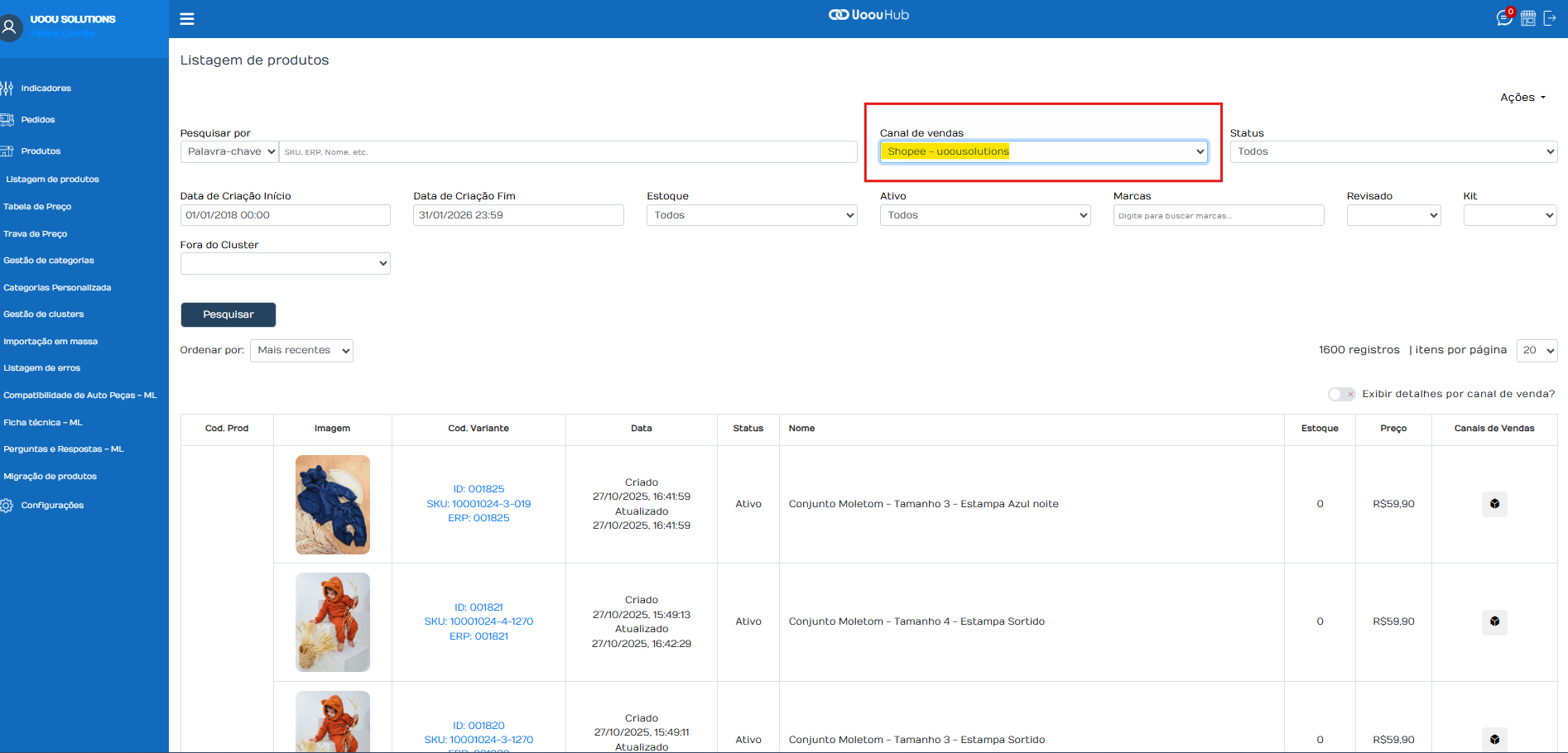Viewport: 1568px width, 753px height.
Task: Click navy blue moletom product thumbnail
Action: (333, 504)
